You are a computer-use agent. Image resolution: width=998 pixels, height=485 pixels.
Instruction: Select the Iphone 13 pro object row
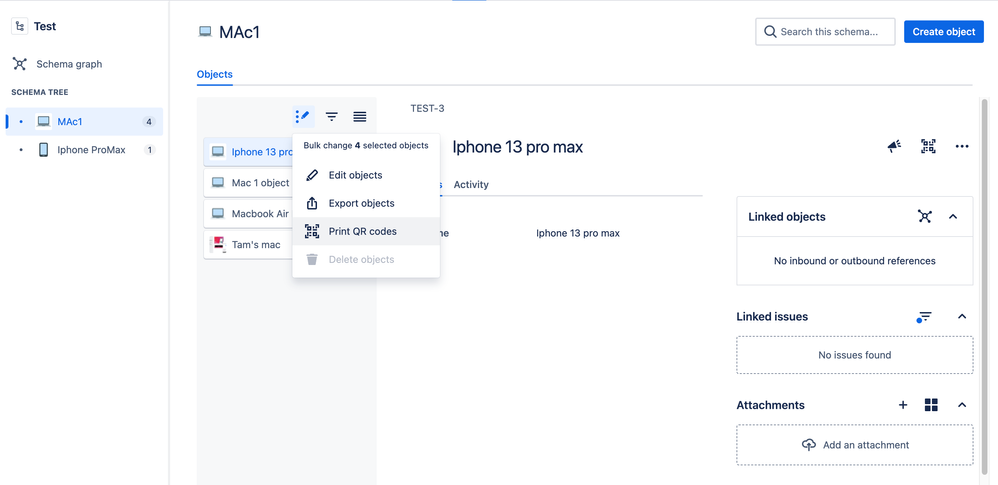pyautogui.click(x=248, y=151)
